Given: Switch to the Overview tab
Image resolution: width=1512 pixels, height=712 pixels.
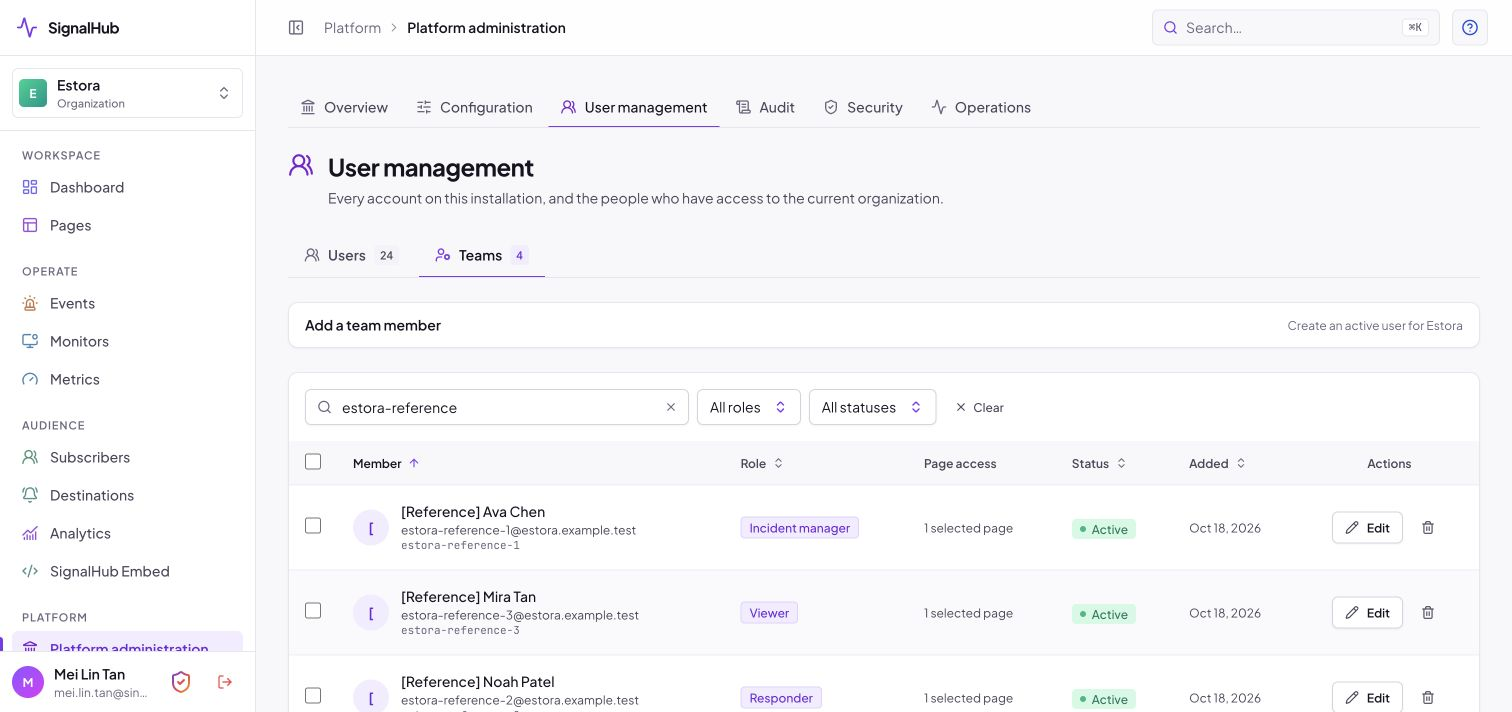Looking at the screenshot, I should [x=344, y=107].
